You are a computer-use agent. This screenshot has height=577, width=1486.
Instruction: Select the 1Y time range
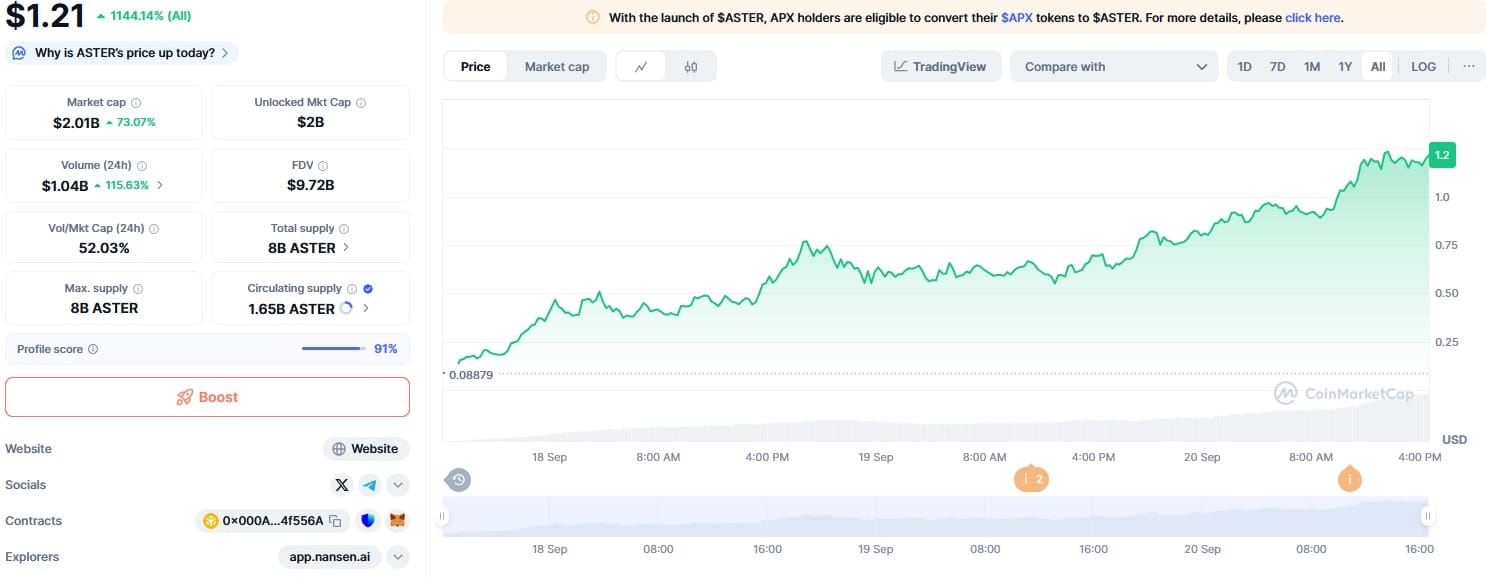coord(1346,67)
